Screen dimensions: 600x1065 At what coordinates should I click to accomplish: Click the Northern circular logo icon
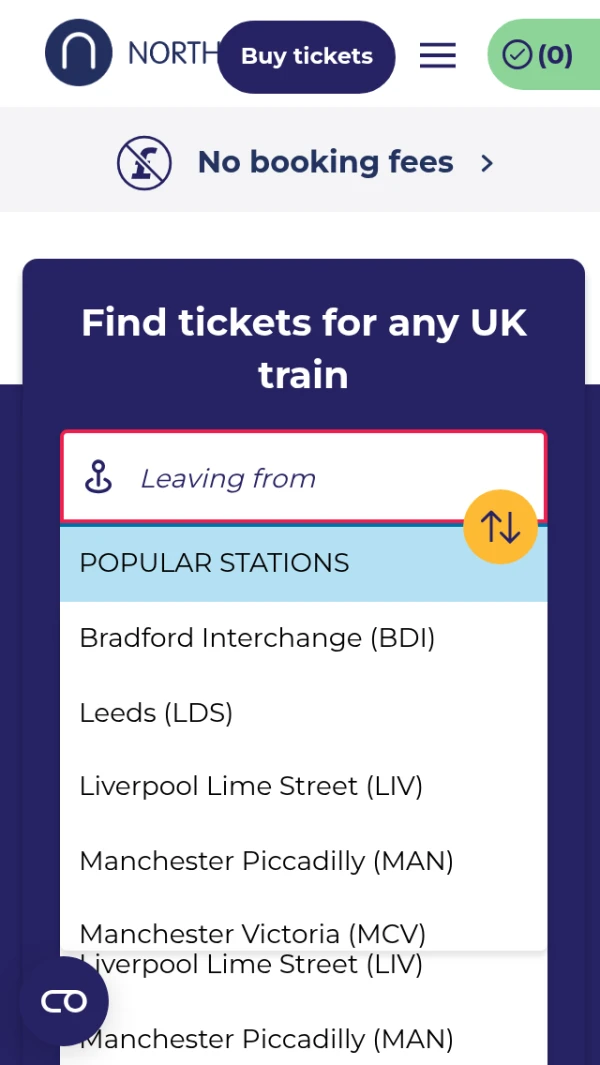[79, 53]
